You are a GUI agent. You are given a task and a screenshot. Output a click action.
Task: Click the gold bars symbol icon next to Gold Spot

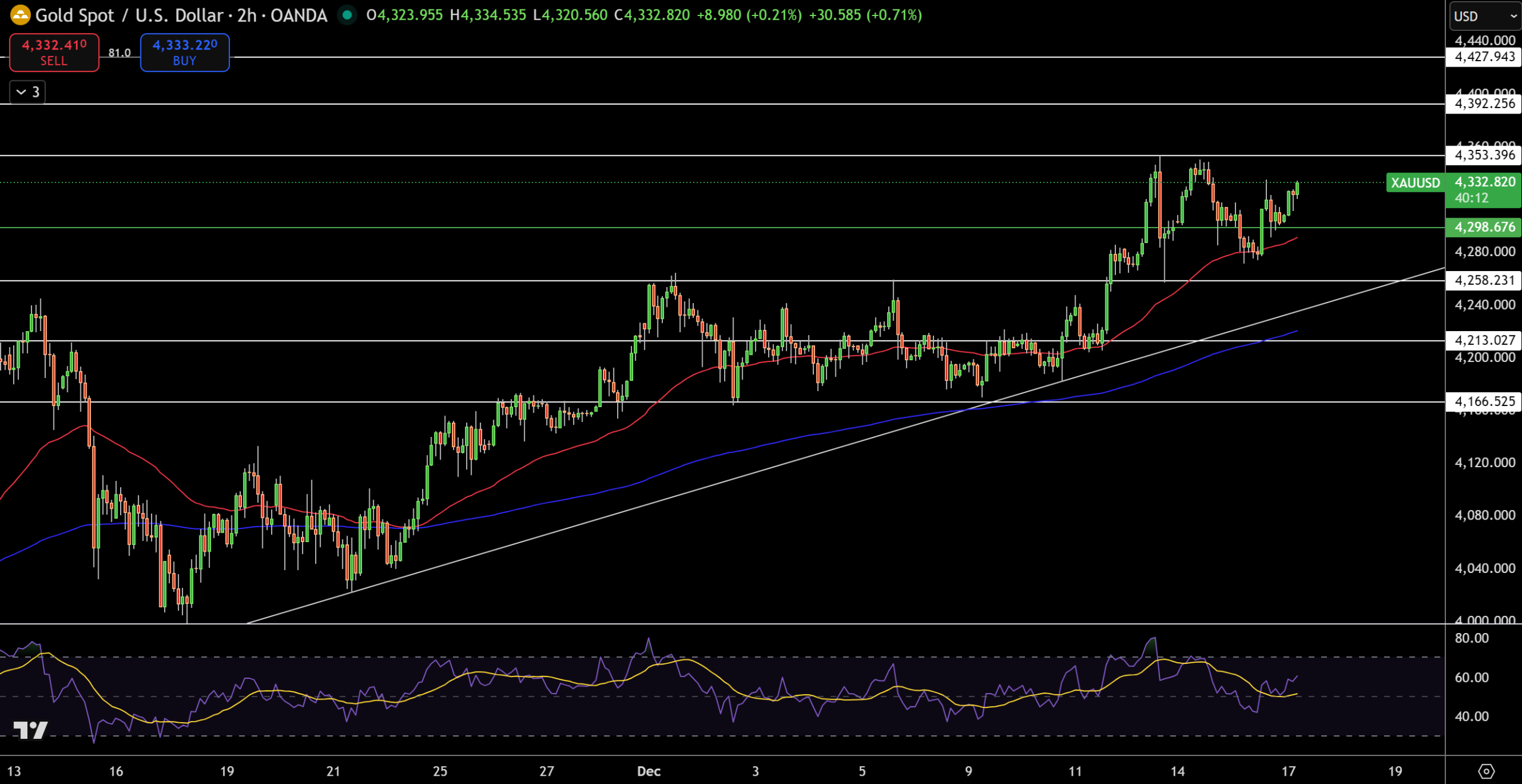(x=20, y=15)
